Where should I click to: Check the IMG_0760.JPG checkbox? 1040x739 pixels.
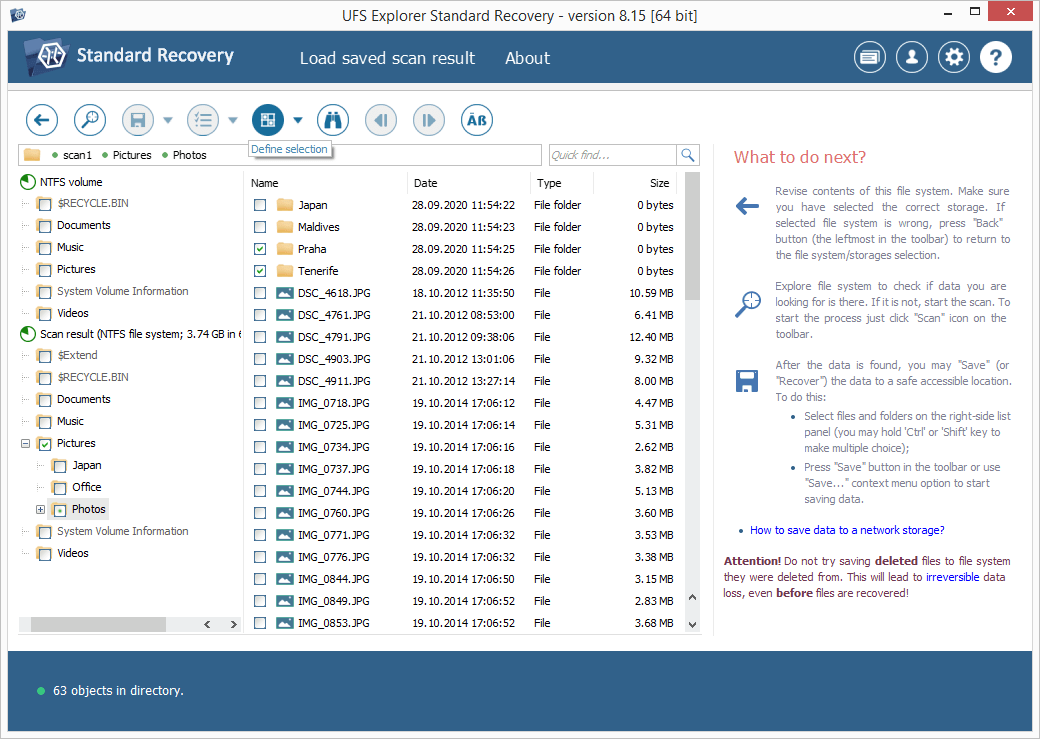coord(260,513)
